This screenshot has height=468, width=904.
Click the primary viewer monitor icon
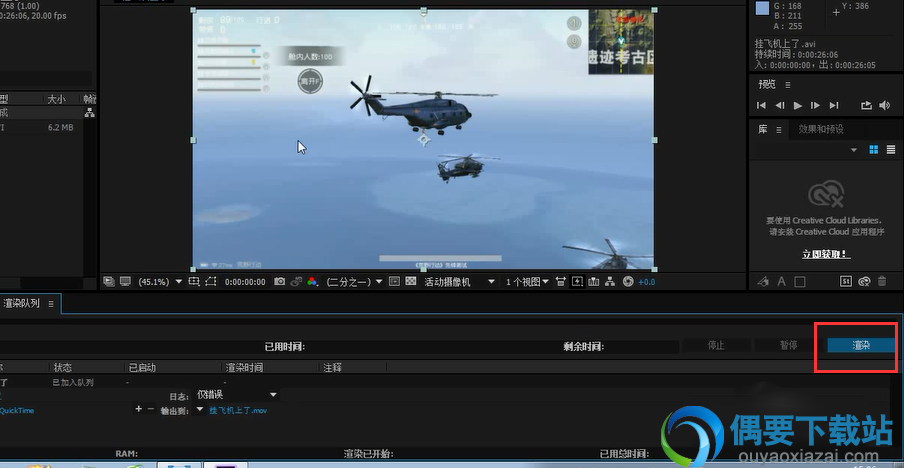125,282
